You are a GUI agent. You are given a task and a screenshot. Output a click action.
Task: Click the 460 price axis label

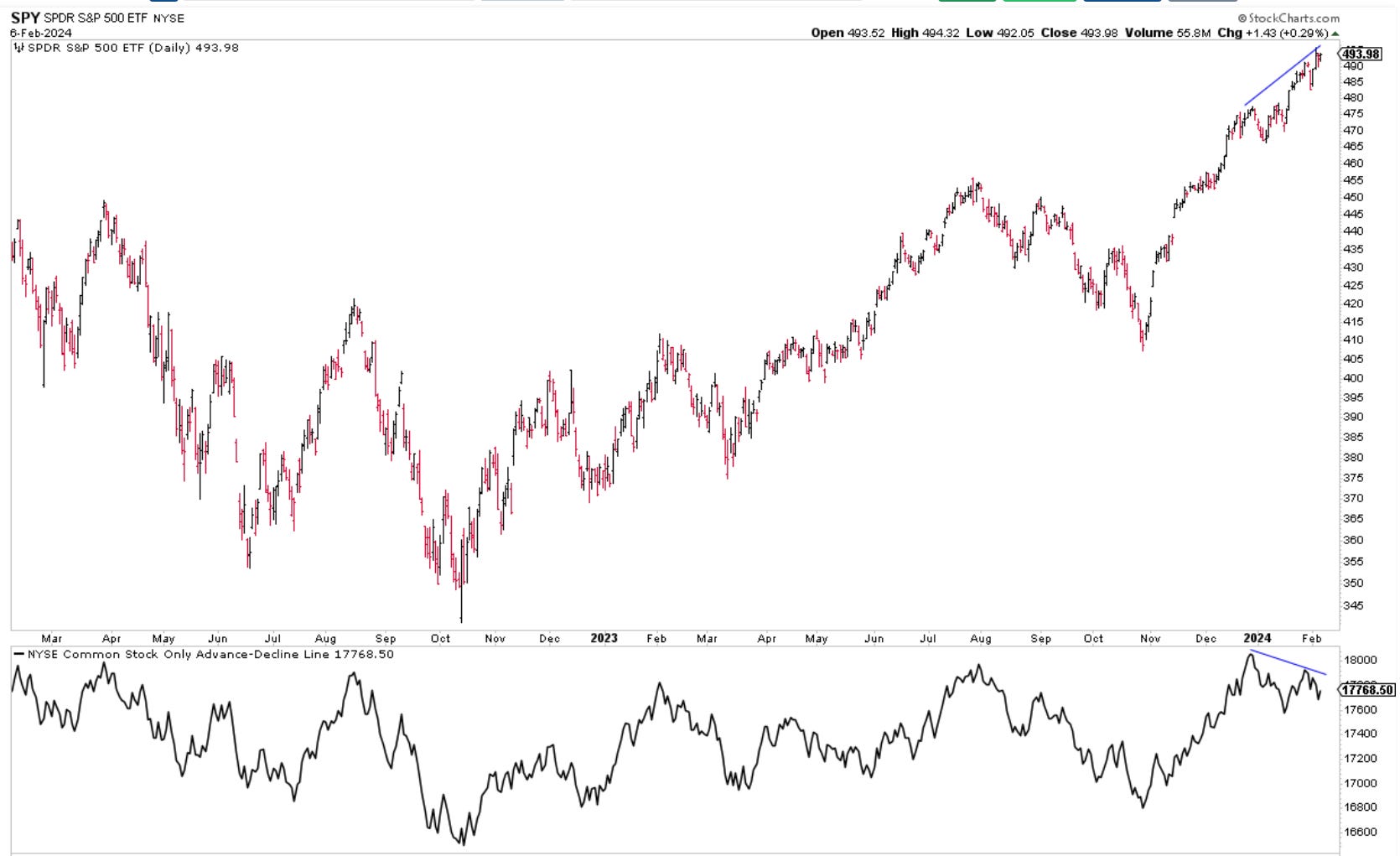tap(1353, 163)
